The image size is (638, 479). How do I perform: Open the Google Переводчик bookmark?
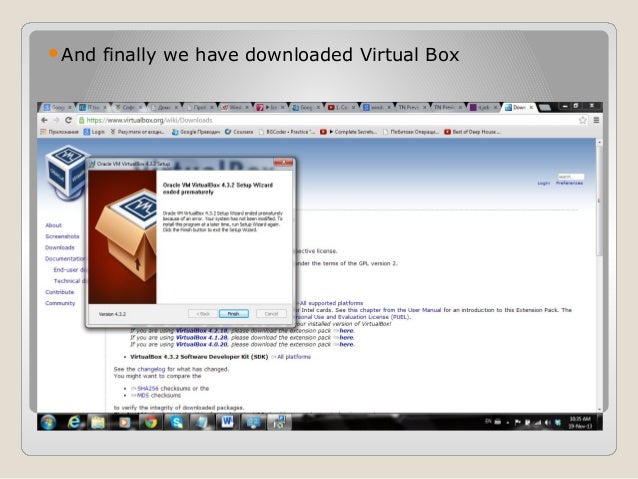click(196, 132)
